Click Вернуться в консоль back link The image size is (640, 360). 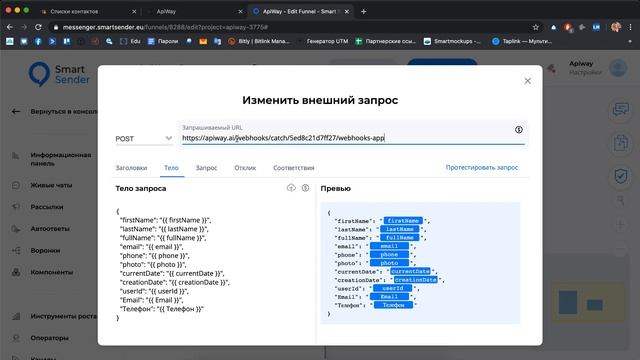(x=64, y=111)
